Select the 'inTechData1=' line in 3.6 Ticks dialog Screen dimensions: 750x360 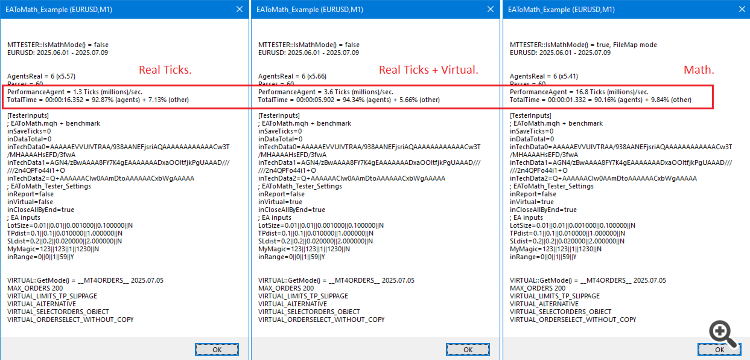pos(370,166)
